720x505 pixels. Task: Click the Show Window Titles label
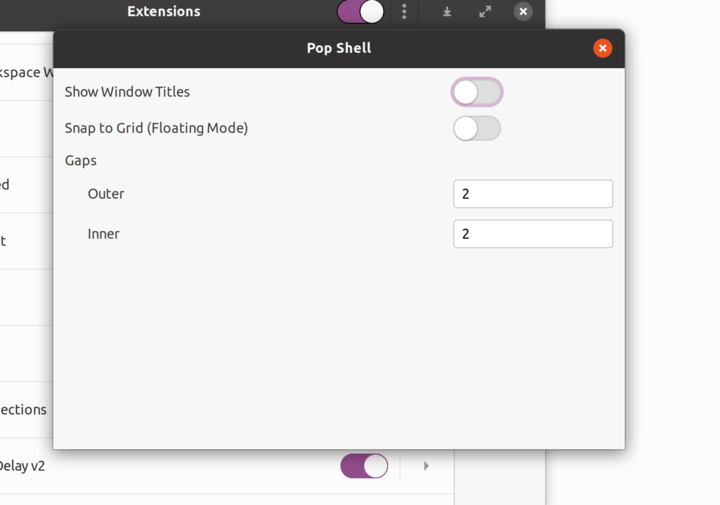pos(127,92)
